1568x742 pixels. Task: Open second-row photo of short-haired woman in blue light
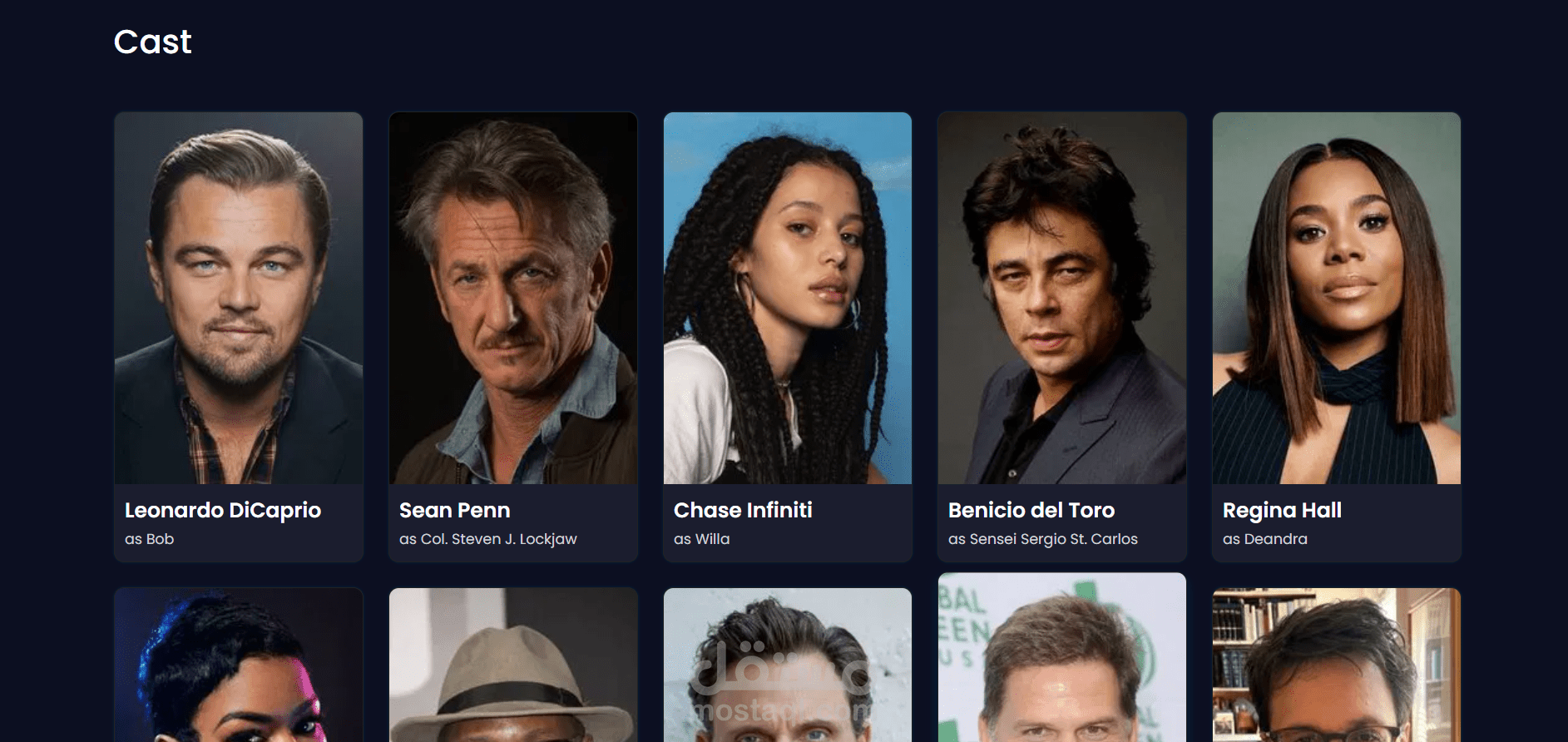(239, 665)
